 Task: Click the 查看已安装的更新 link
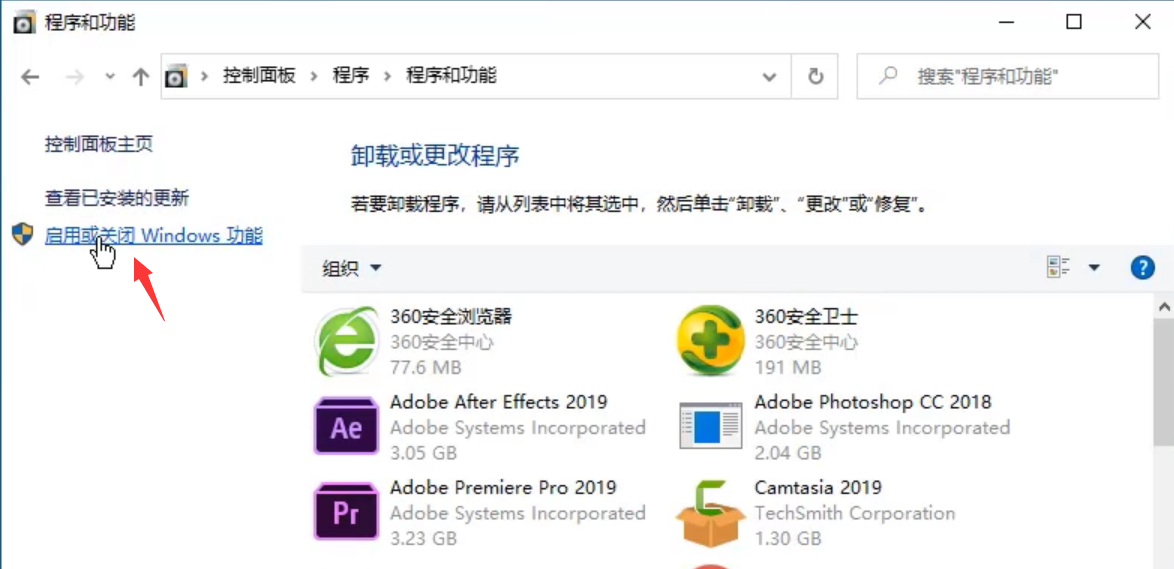point(117,198)
